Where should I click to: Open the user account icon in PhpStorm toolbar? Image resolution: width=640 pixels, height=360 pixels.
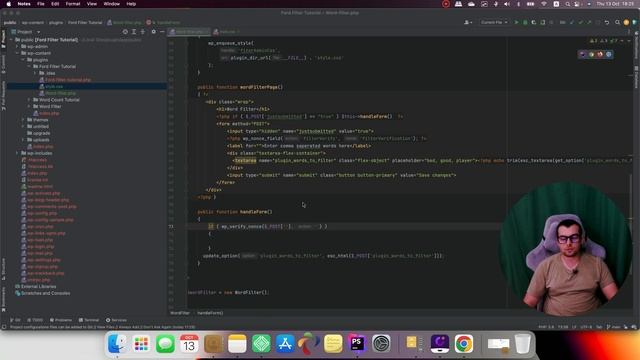pos(468,22)
